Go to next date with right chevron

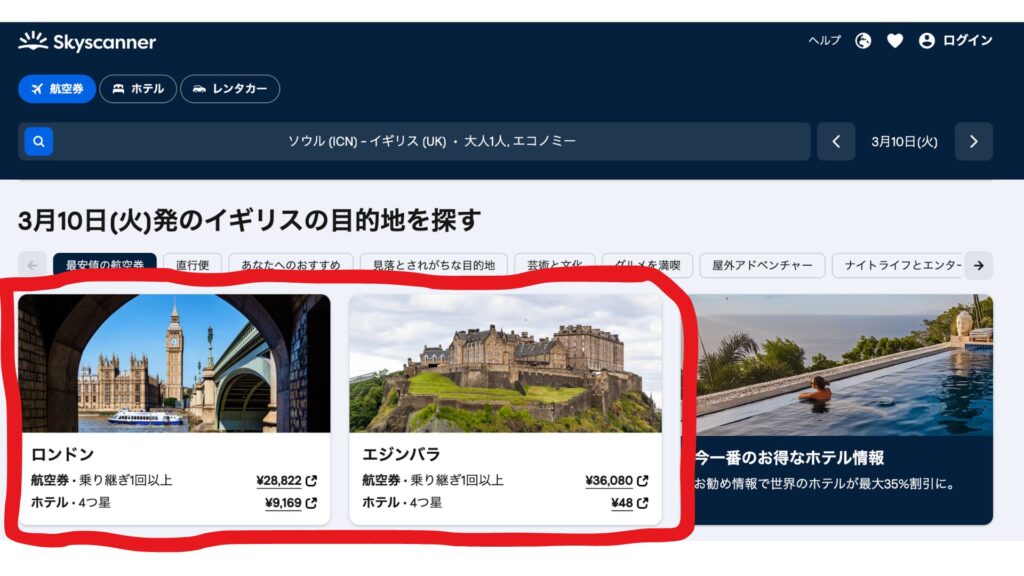pos(973,142)
